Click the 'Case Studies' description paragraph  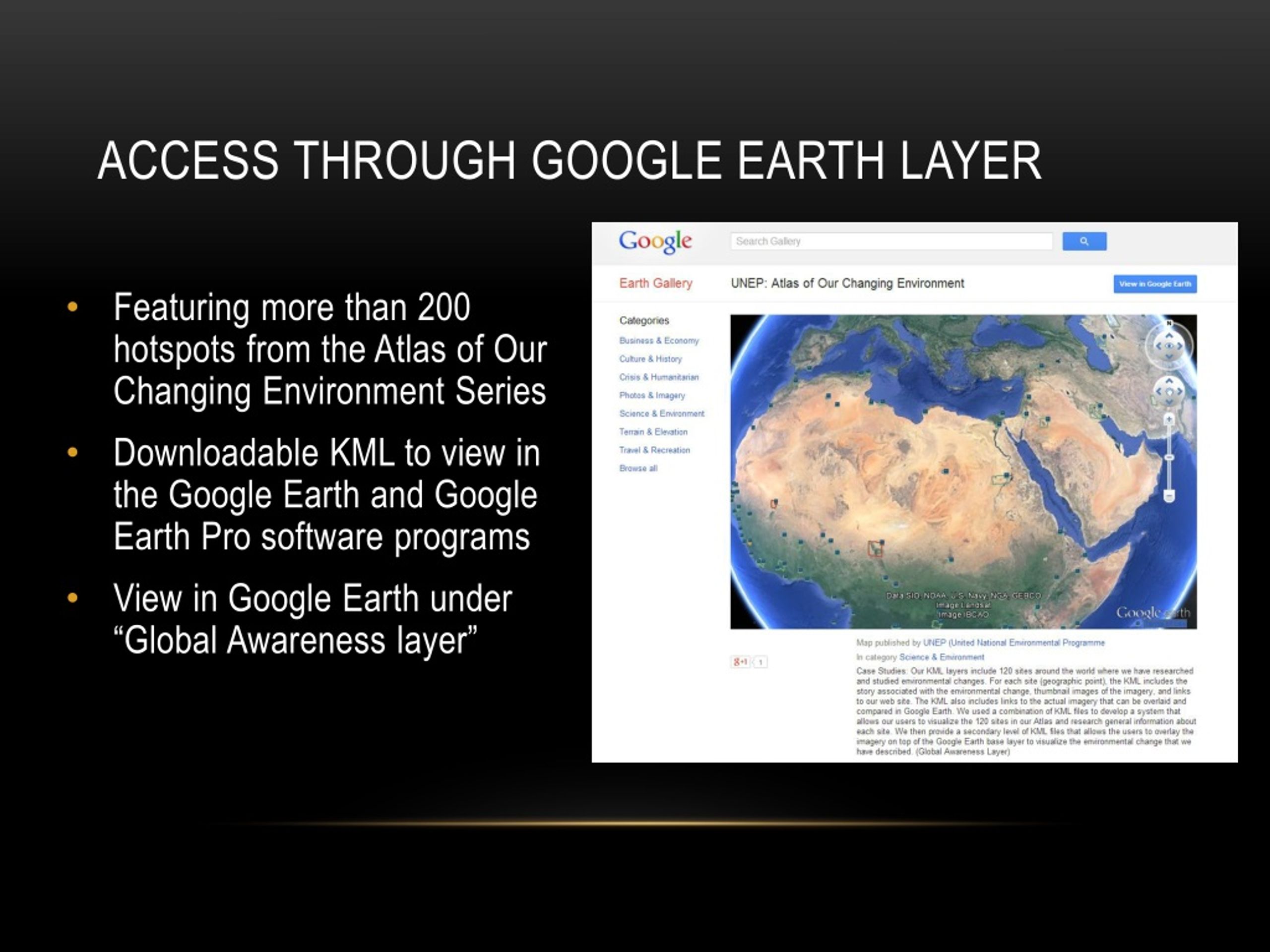[x=1026, y=712]
